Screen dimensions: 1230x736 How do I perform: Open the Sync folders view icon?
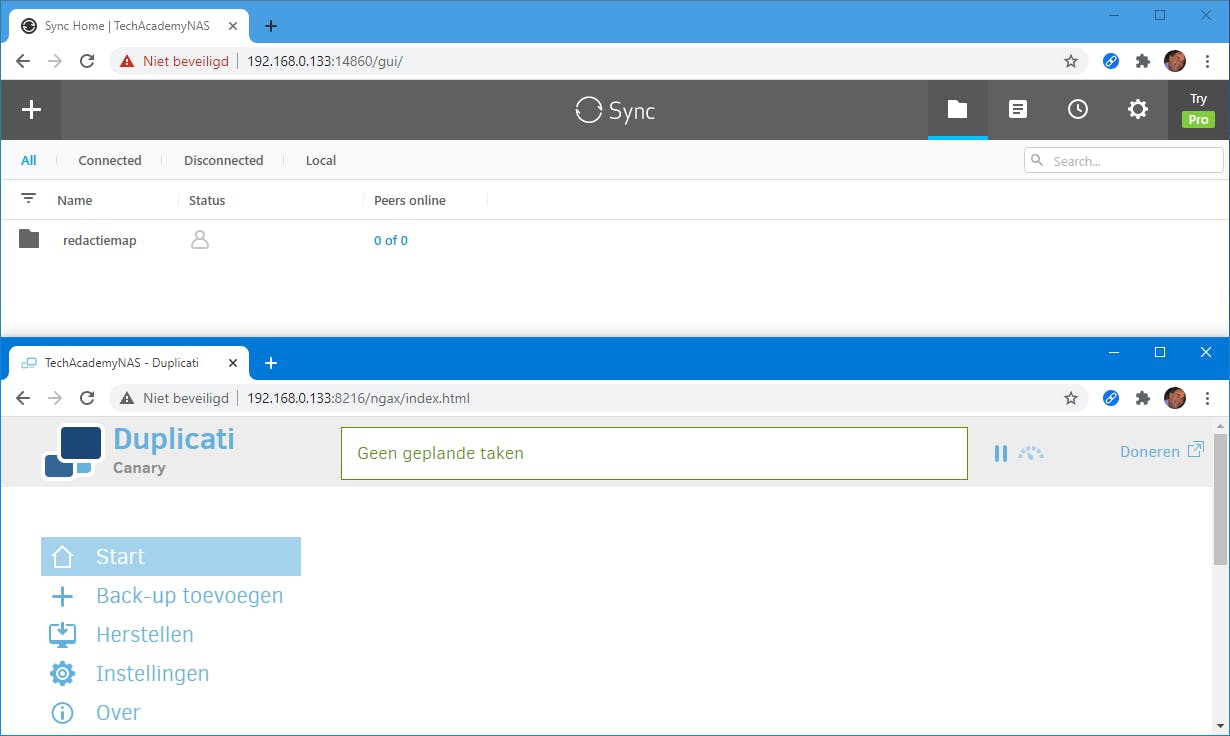(958, 110)
